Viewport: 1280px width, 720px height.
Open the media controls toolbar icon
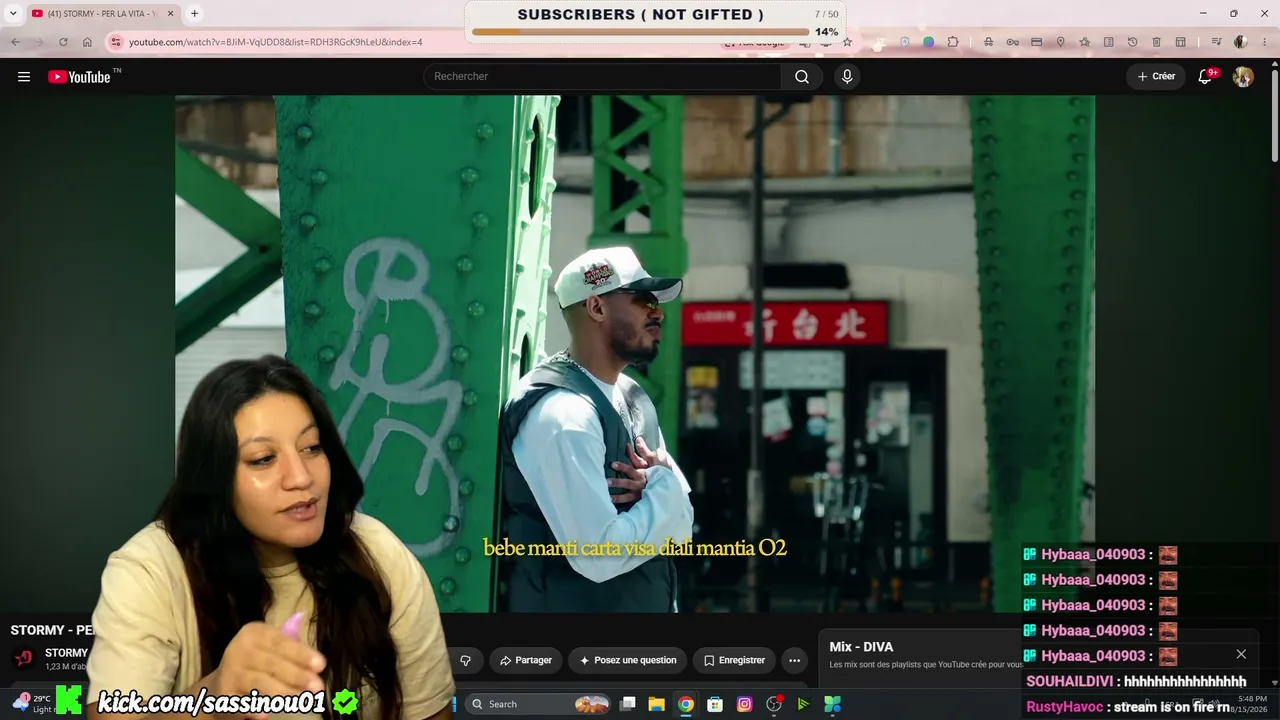pos(1216,42)
